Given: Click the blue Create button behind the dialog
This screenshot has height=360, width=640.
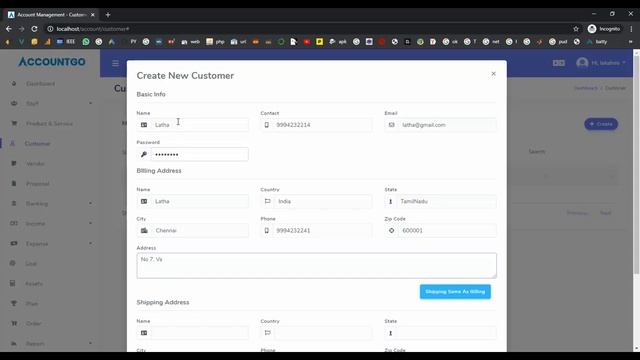Looking at the screenshot, I should click(x=601, y=124).
